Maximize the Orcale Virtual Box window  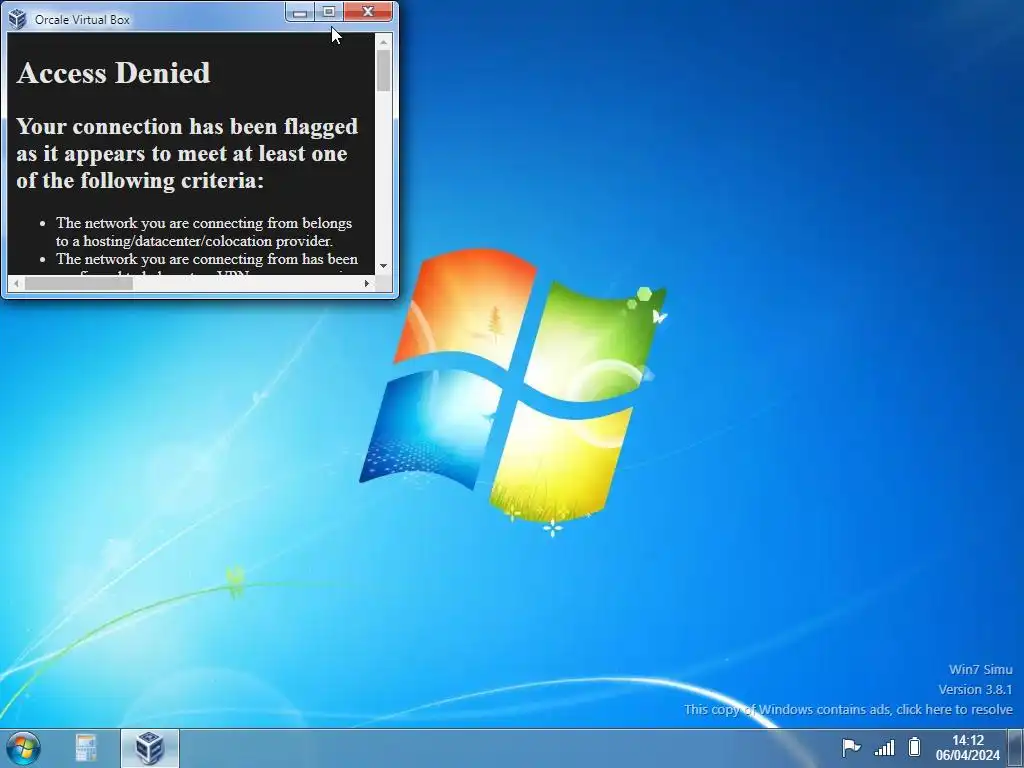click(329, 12)
